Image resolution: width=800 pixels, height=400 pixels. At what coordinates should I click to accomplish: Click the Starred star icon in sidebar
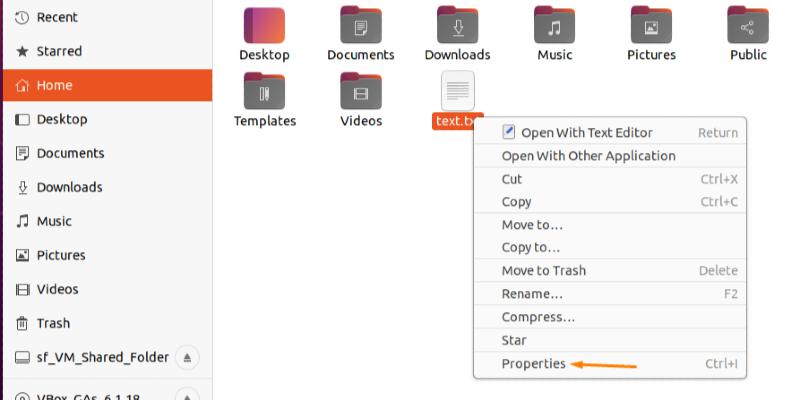click(x=22, y=52)
